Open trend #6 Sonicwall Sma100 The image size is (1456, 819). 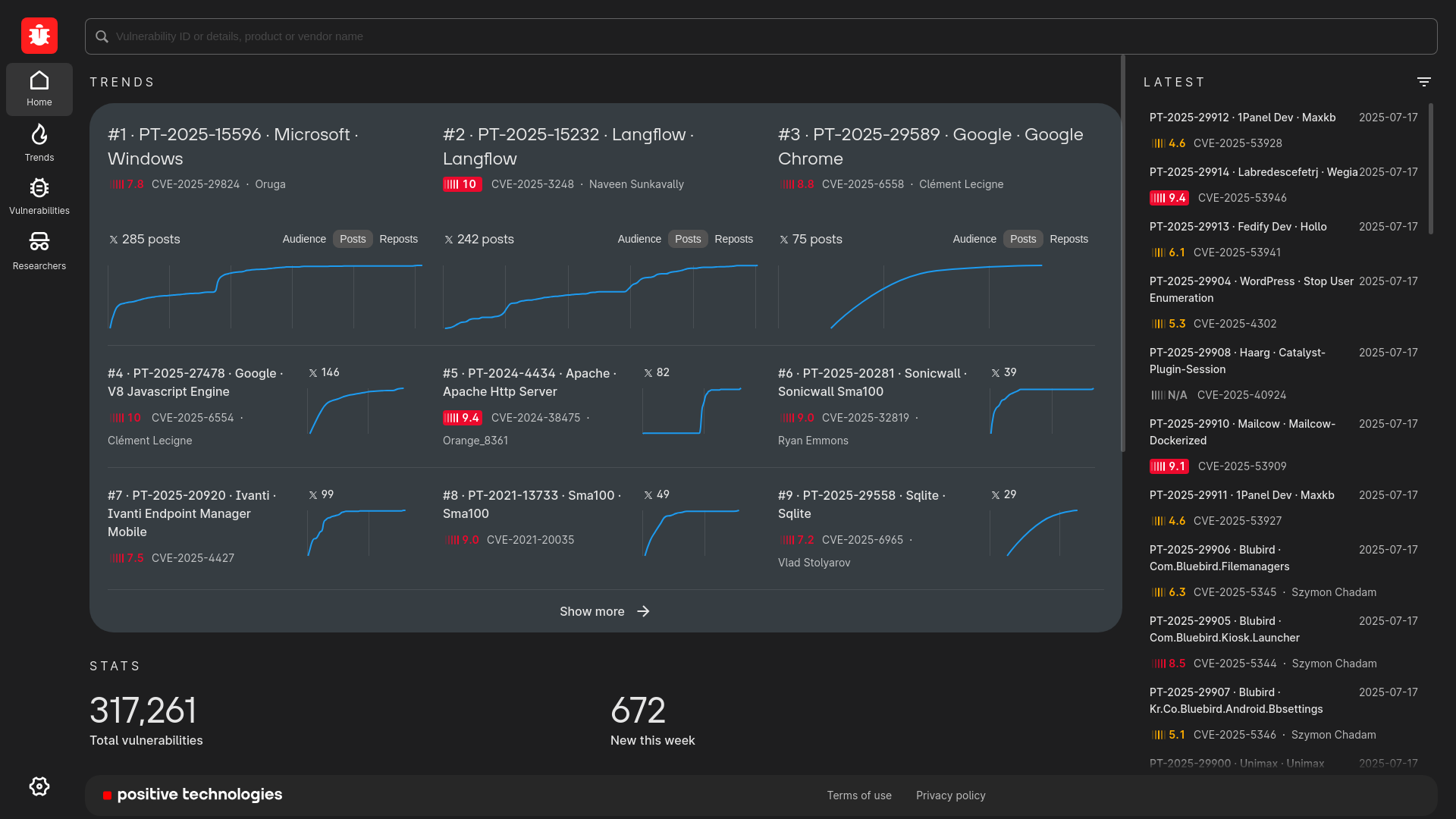(x=872, y=382)
